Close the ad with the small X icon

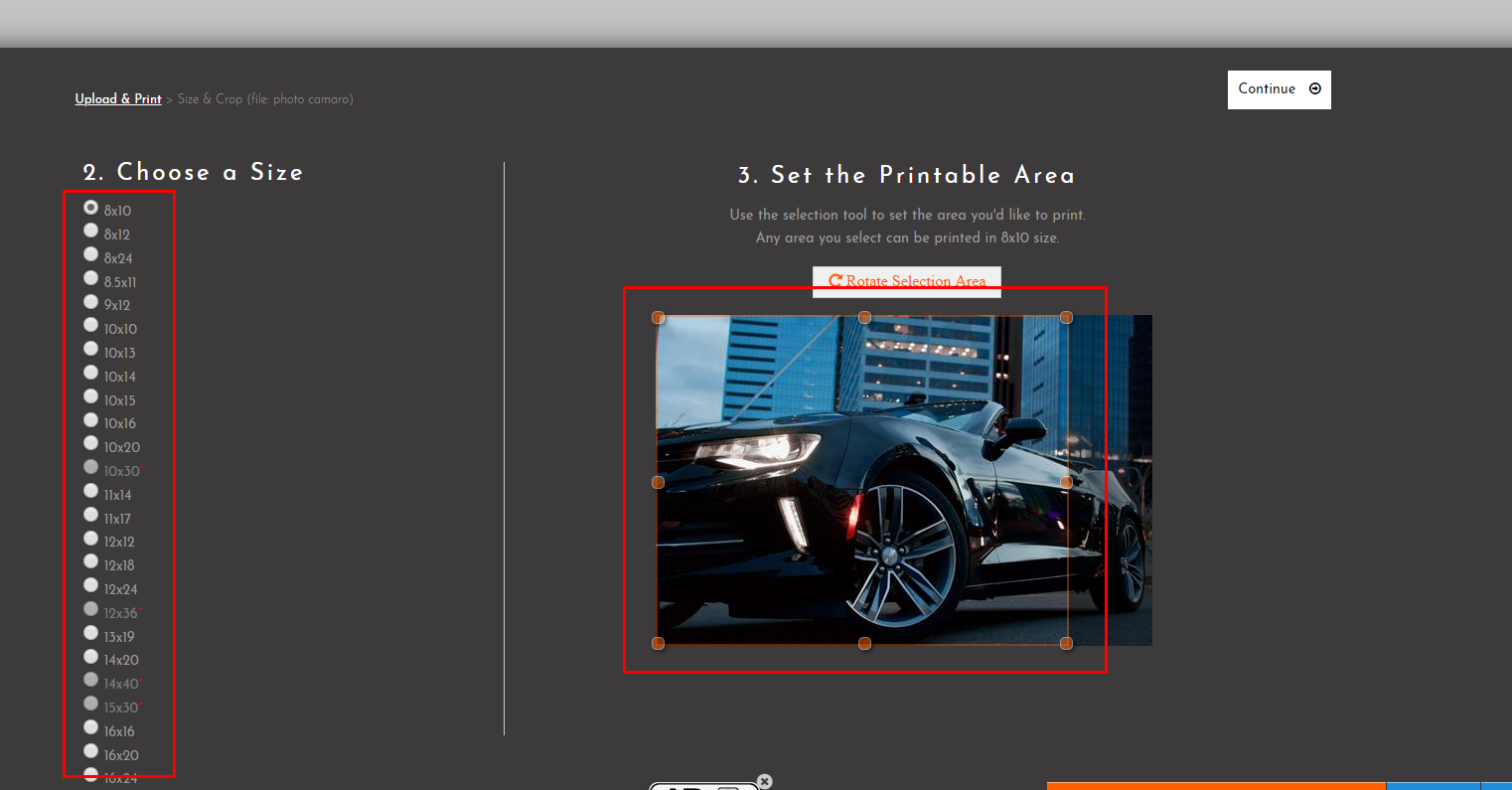coord(764,781)
